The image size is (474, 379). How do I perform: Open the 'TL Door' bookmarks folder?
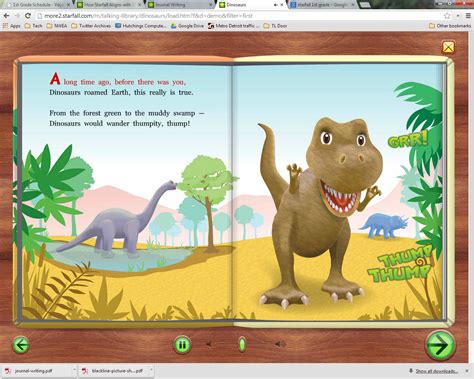[x=275, y=26]
